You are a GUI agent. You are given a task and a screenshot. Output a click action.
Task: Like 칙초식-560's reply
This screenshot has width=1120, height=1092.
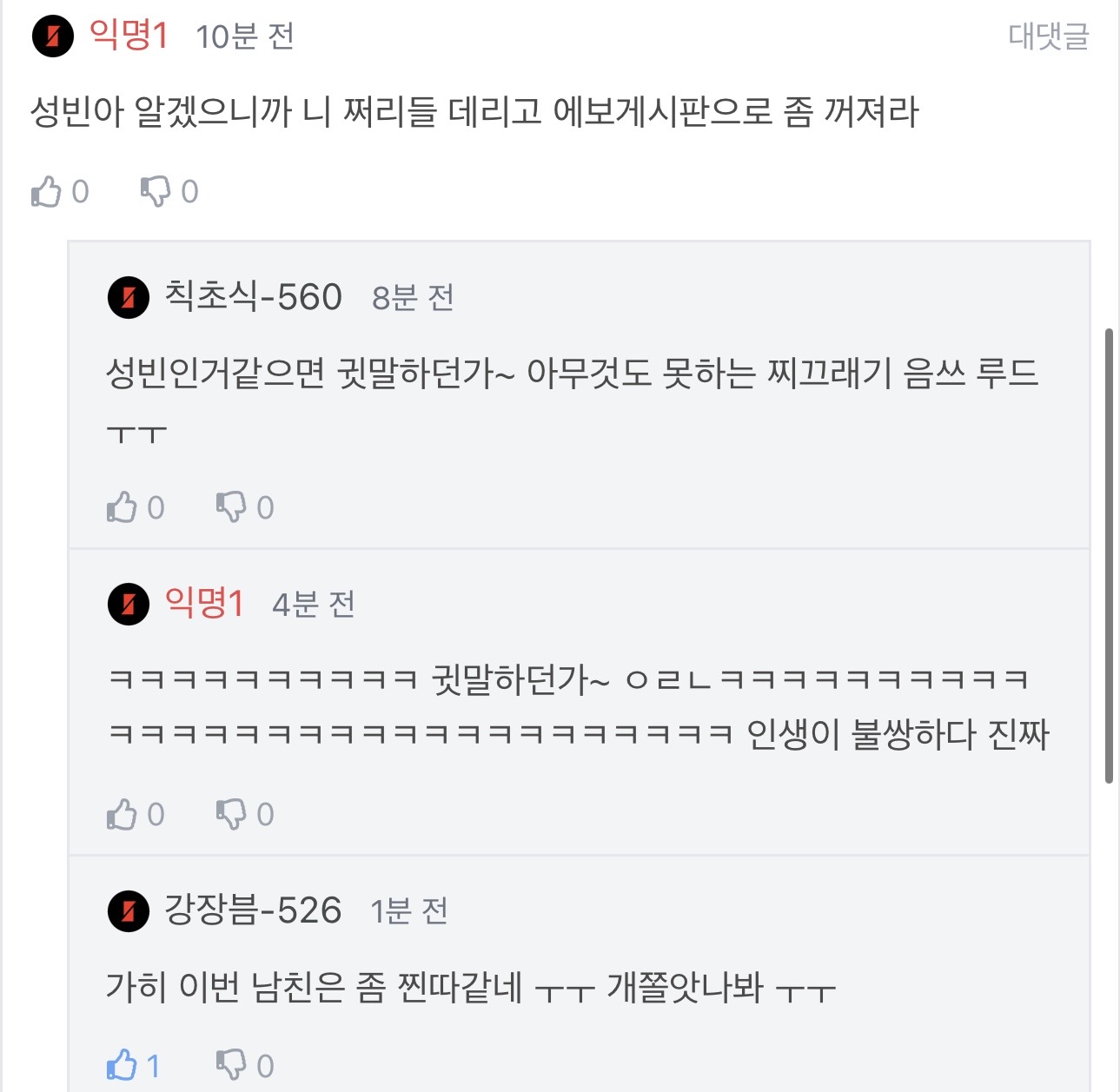123,507
